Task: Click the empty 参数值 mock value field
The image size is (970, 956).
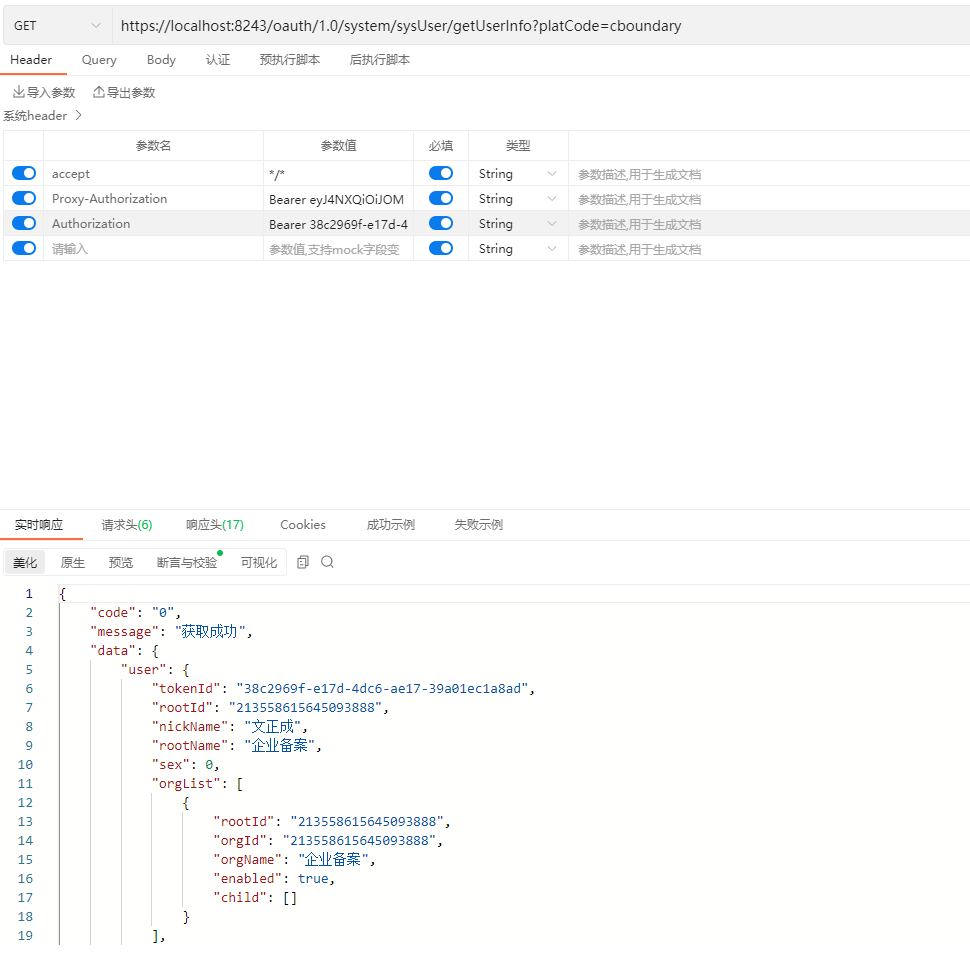Action: pyautogui.click(x=338, y=249)
